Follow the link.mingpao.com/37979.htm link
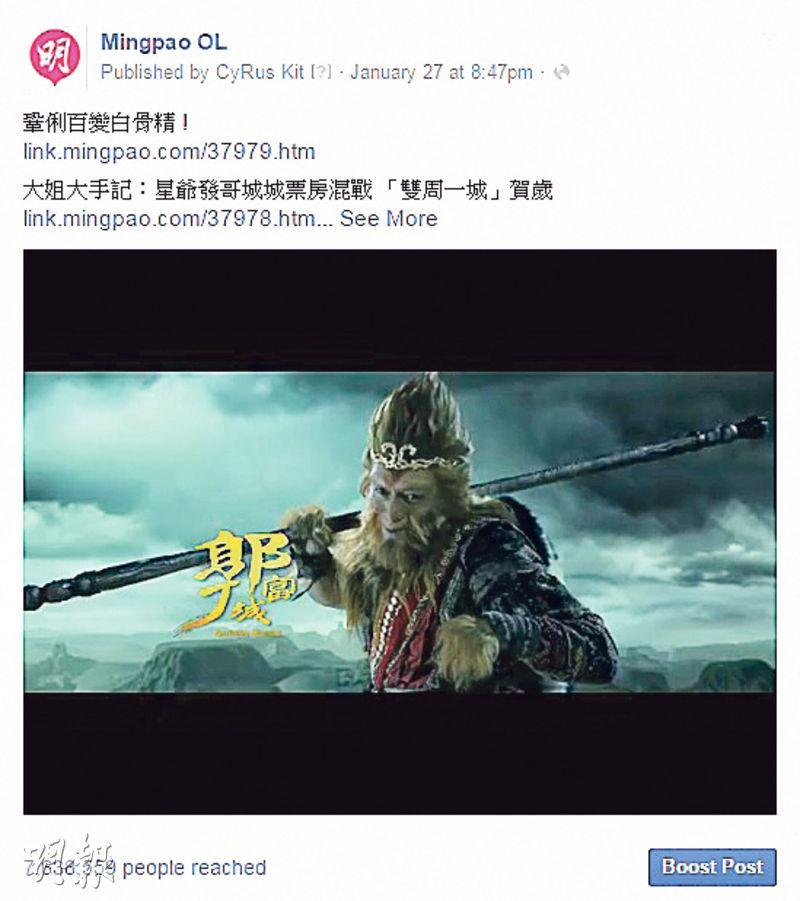Image resolution: width=800 pixels, height=901 pixels. (169, 152)
